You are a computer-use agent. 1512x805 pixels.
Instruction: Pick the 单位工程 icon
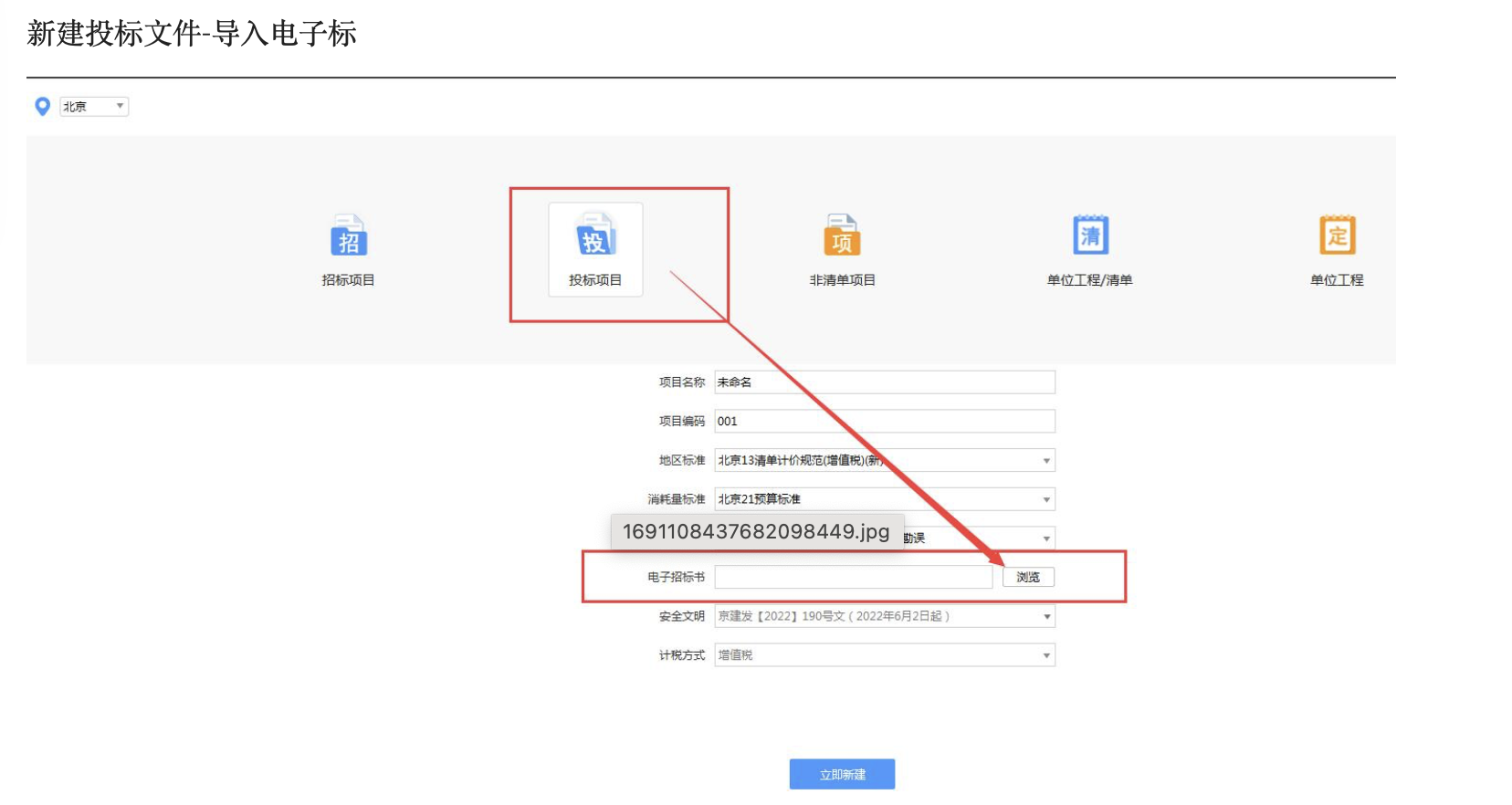coord(1338,235)
